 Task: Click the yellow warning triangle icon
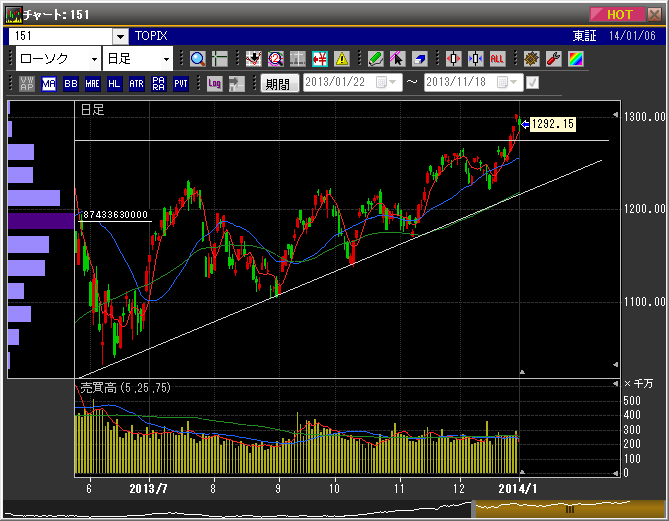(342, 59)
